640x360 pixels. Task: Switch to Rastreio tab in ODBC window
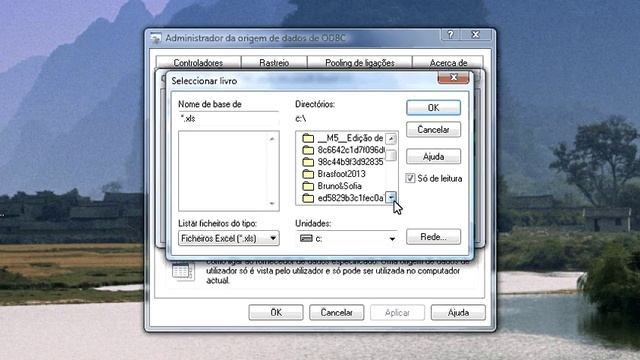(x=274, y=63)
